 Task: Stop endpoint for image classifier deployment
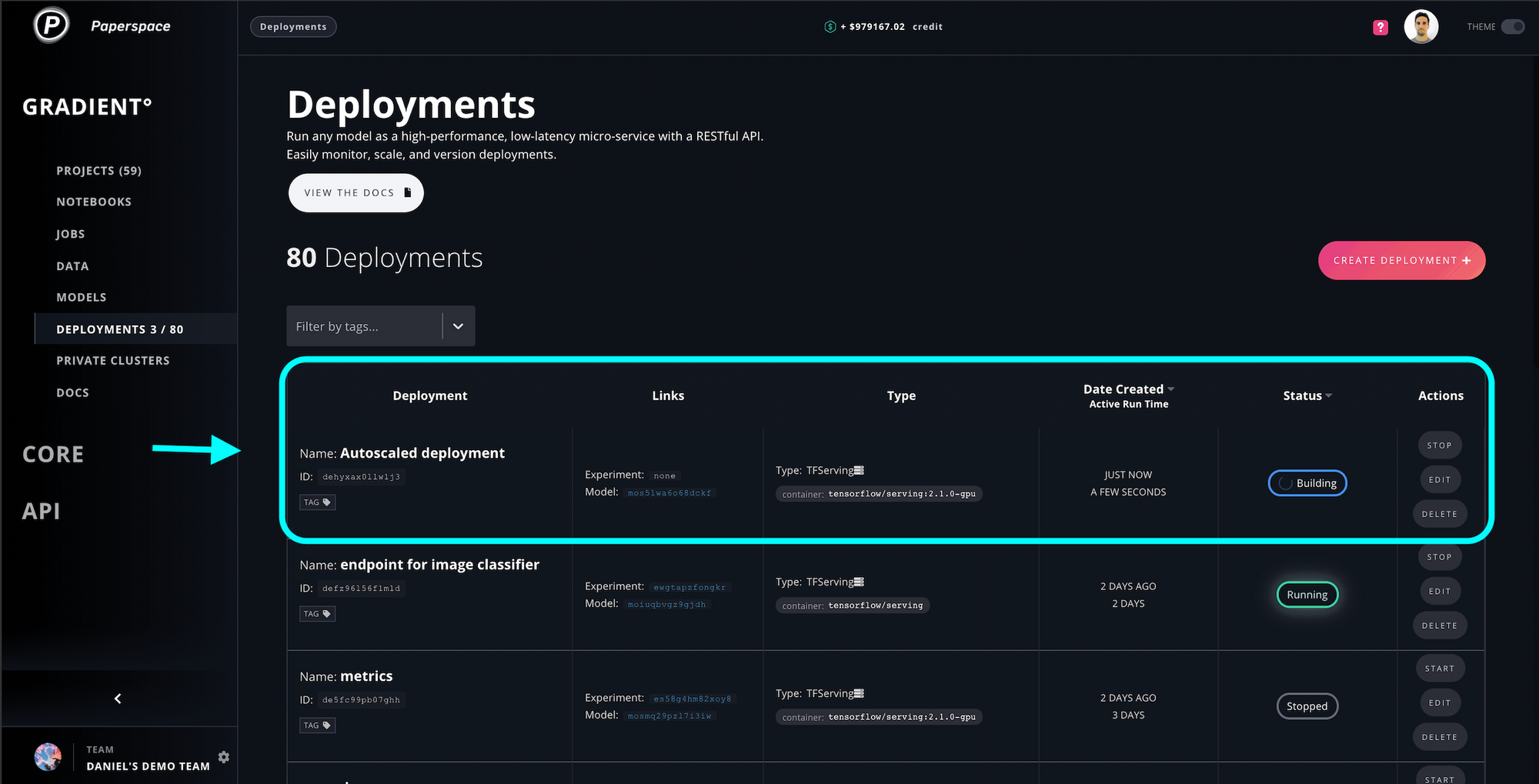pyautogui.click(x=1440, y=557)
